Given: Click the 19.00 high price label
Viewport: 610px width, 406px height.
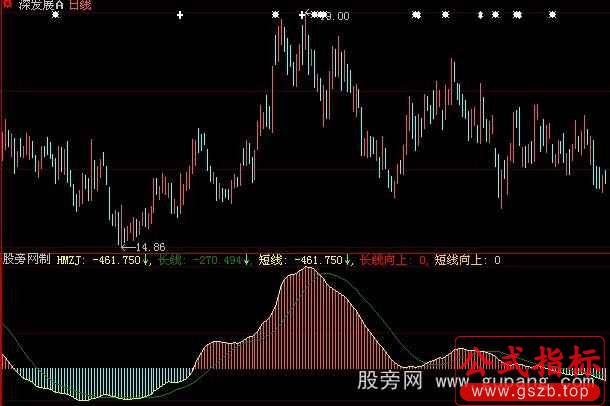Looking at the screenshot, I should pyautogui.click(x=333, y=16).
